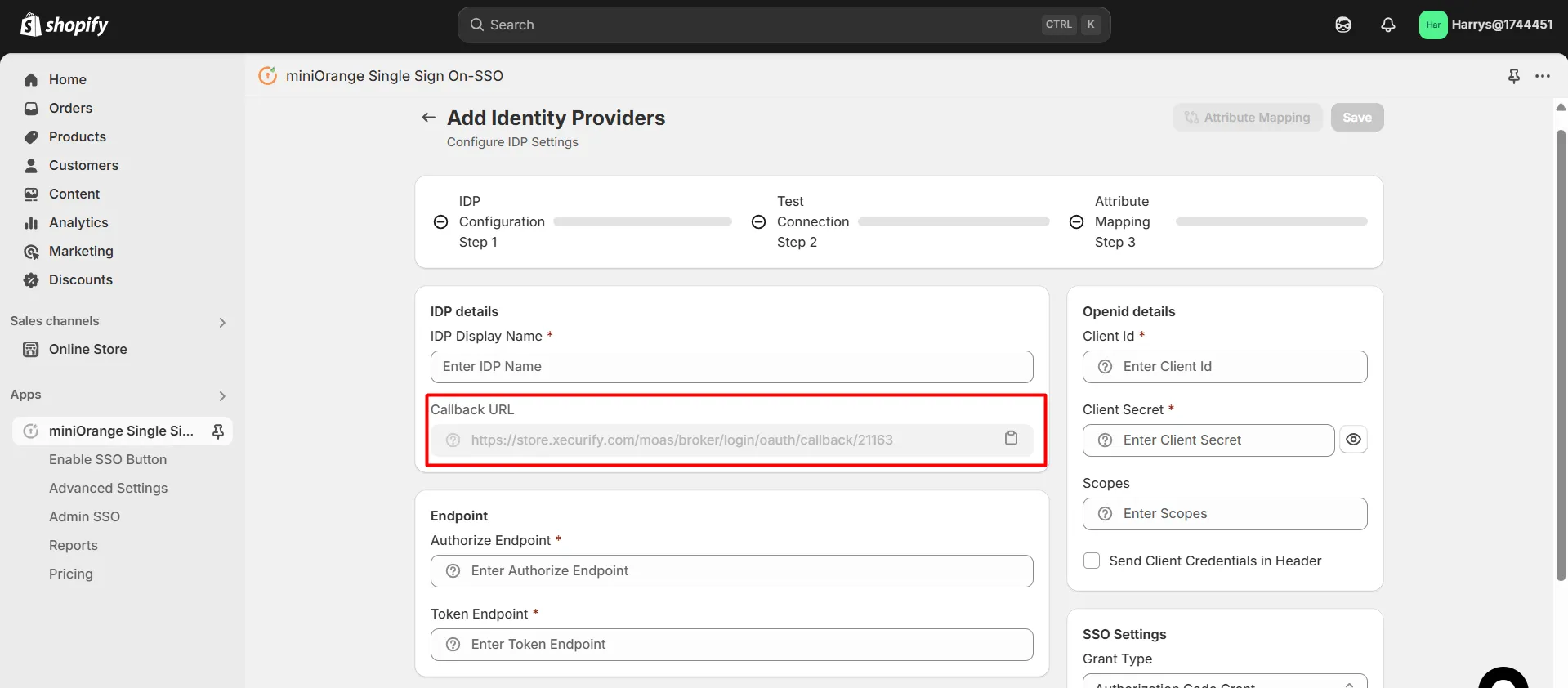This screenshot has height=688, width=1568.
Task: Click the Content image icon
Action: [31, 194]
